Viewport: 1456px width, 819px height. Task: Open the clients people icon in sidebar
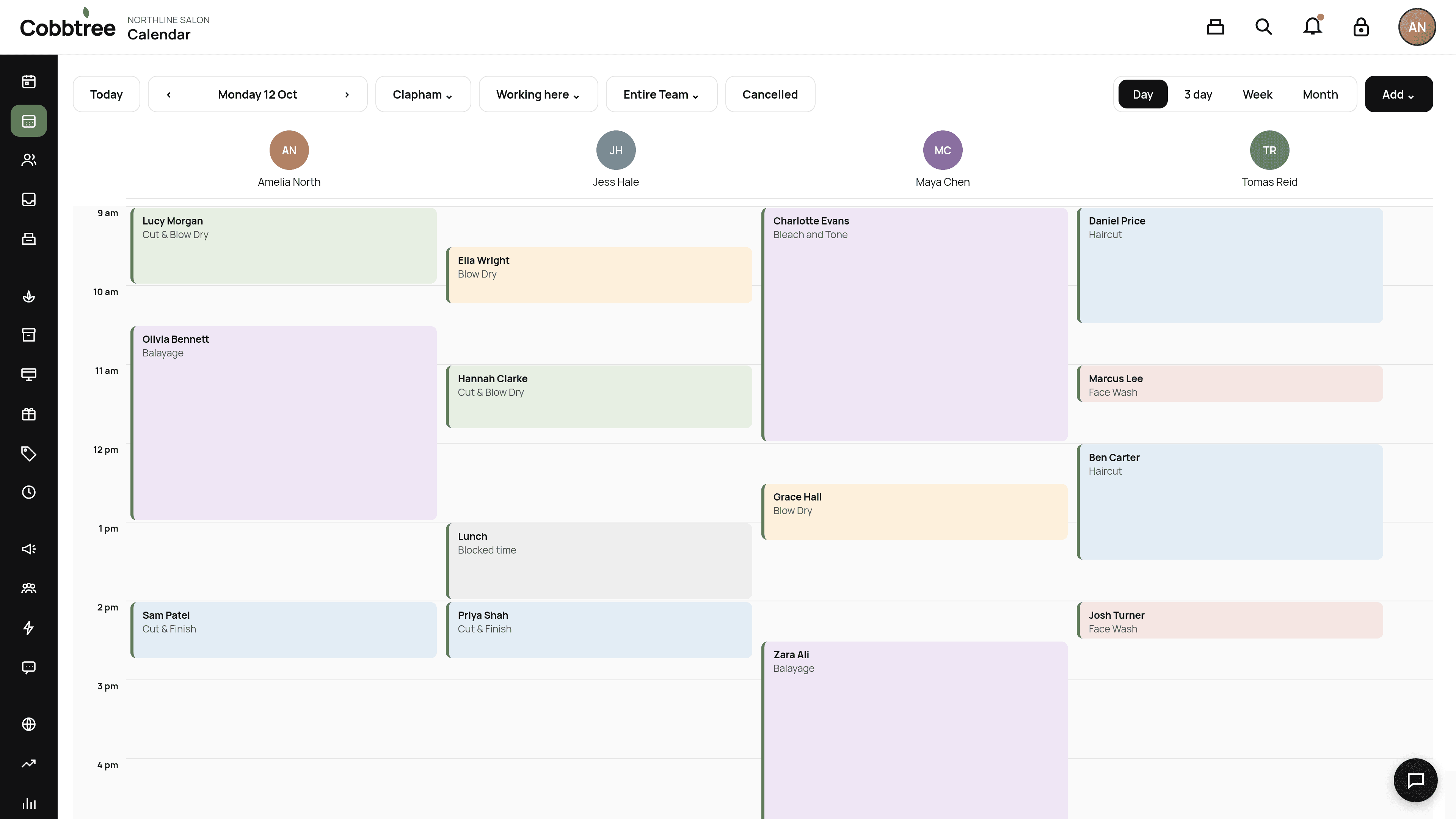tap(29, 160)
